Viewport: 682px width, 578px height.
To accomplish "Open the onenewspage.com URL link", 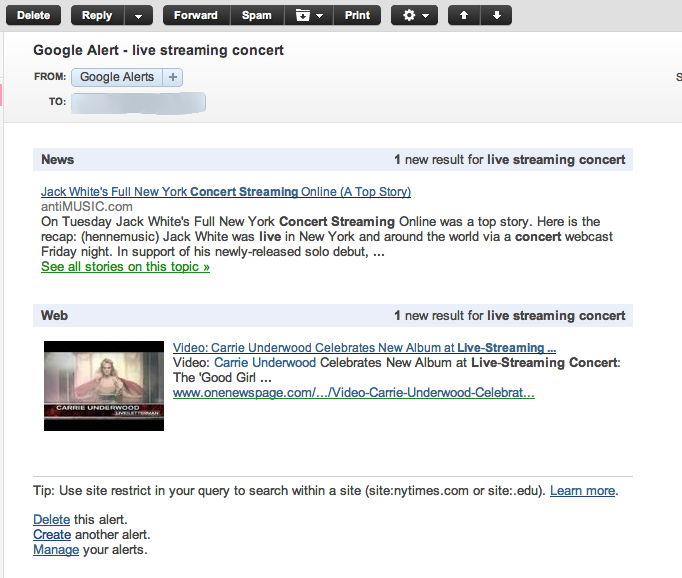I will tap(354, 393).
